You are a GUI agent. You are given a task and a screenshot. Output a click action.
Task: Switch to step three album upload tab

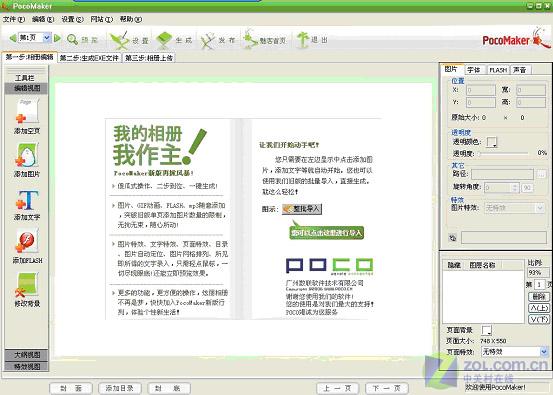coord(149,58)
